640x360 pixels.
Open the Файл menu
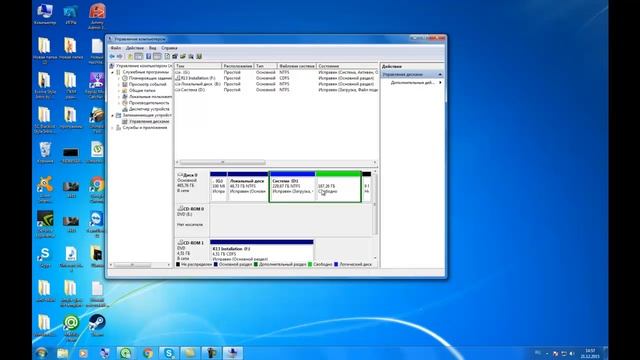pyautogui.click(x=116, y=48)
